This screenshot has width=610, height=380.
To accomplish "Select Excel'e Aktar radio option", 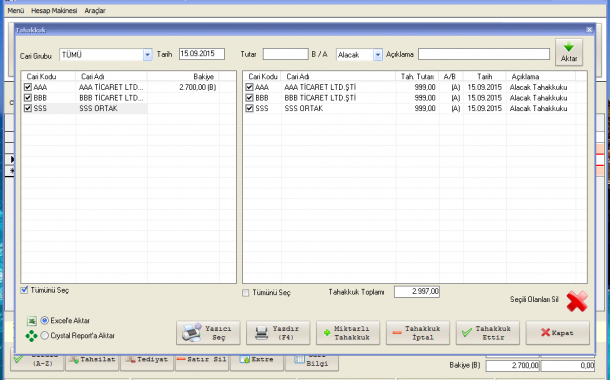I will (x=45, y=320).
